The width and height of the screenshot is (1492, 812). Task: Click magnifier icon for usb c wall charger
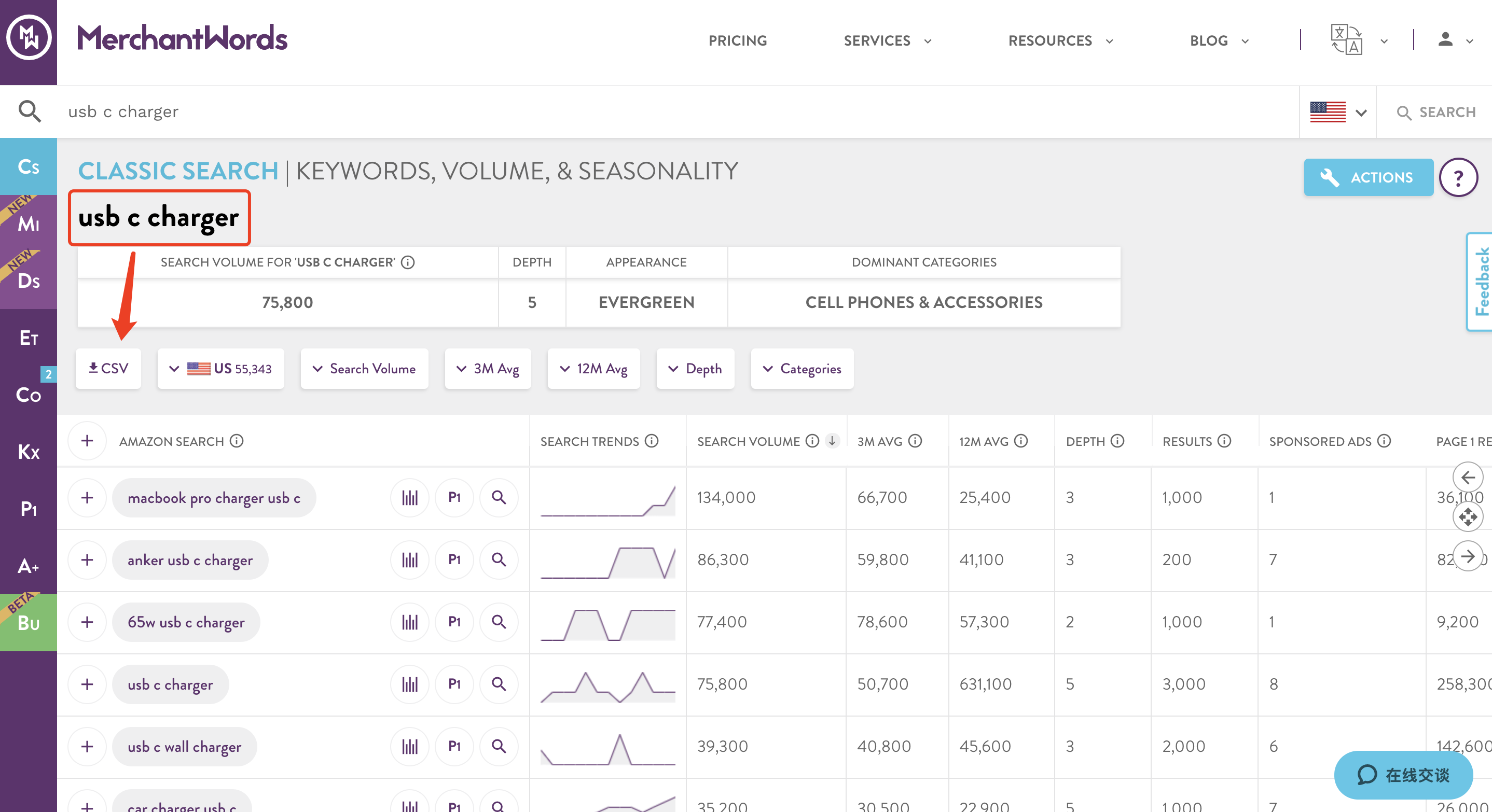click(499, 746)
